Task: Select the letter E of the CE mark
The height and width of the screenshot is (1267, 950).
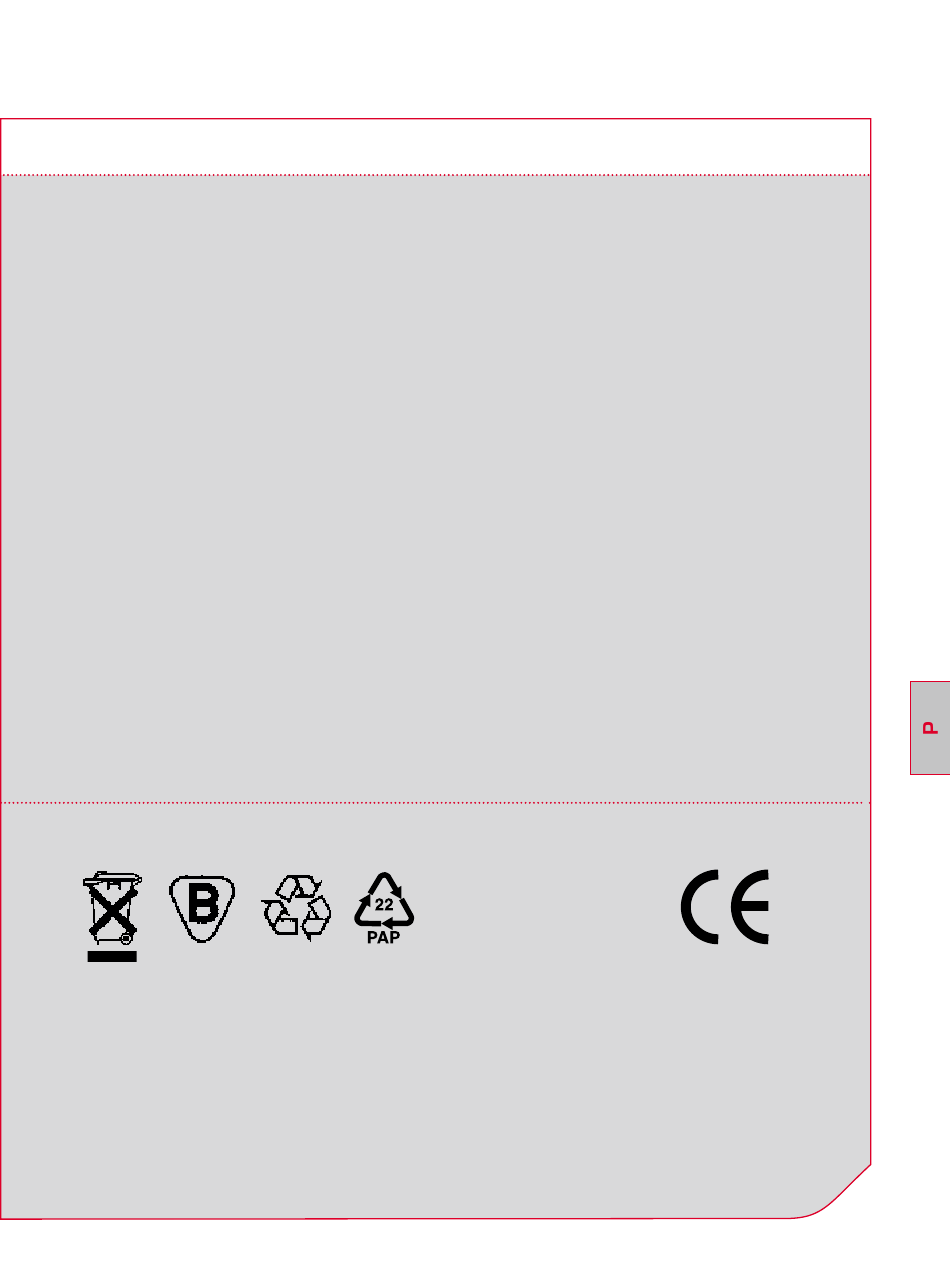Action: click(x=750, y=907)
